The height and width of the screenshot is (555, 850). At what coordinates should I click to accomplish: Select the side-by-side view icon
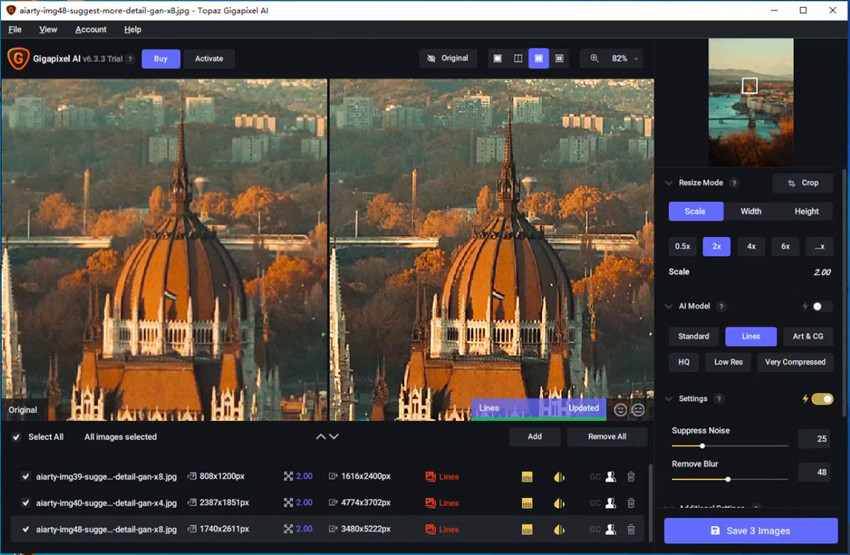point(538,59)
